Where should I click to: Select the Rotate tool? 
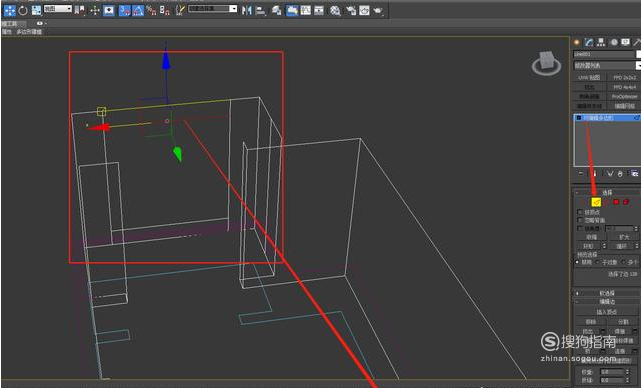click(x=23, y=10)
